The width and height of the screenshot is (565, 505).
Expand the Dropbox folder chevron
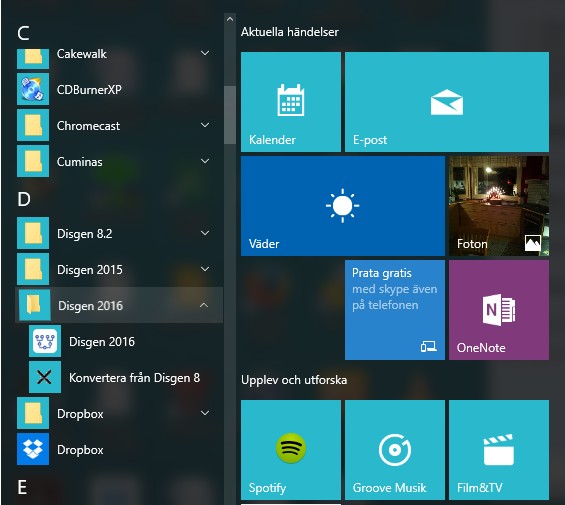tap(205, 413)
